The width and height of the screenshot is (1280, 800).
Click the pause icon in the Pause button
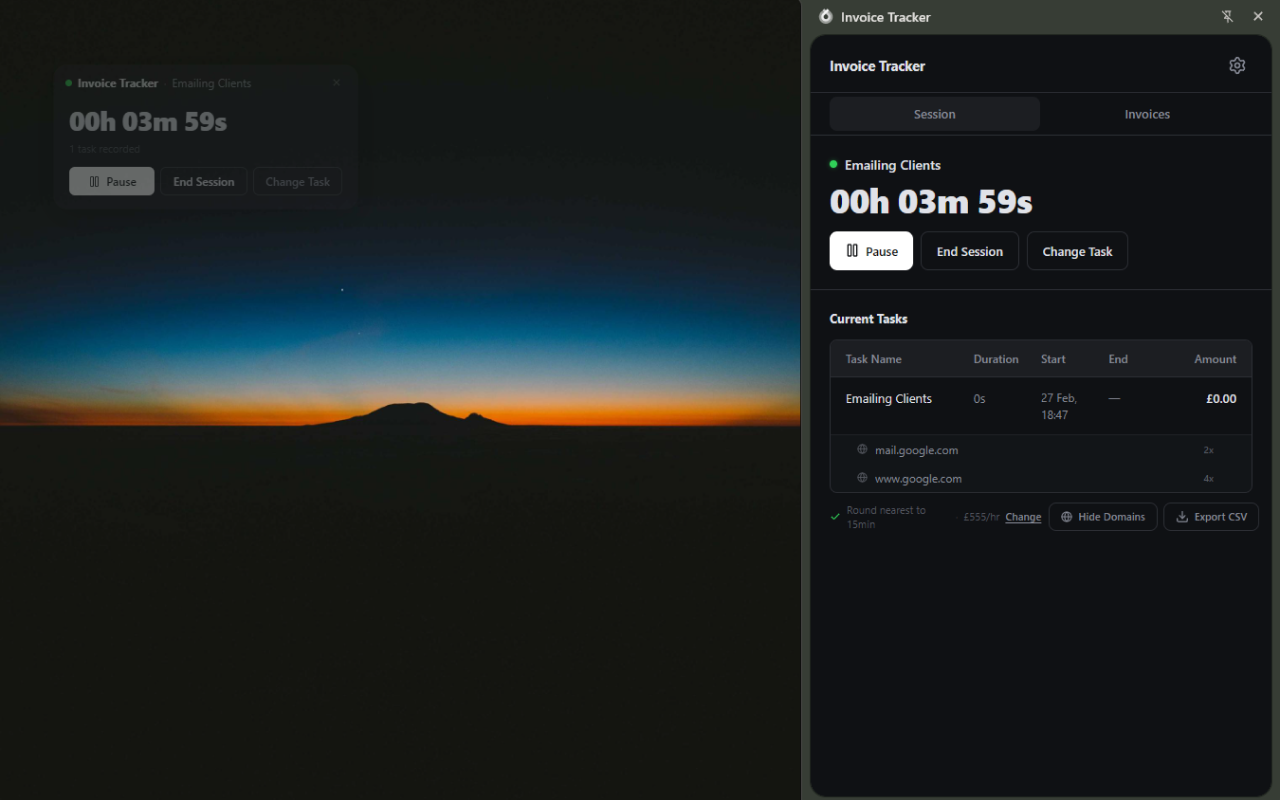(x=853, y=250)
